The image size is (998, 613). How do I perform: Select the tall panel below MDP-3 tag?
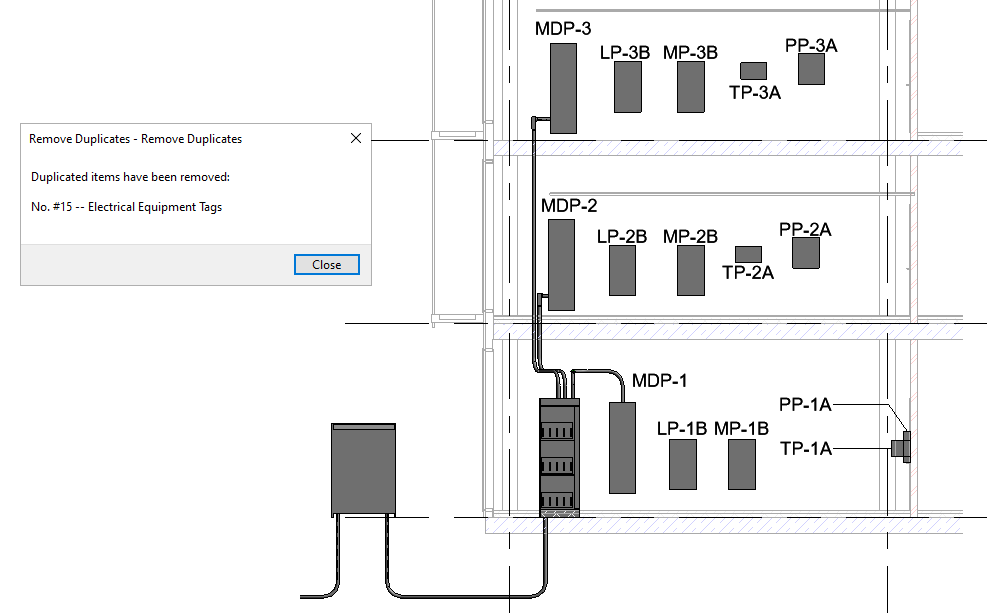563,88
